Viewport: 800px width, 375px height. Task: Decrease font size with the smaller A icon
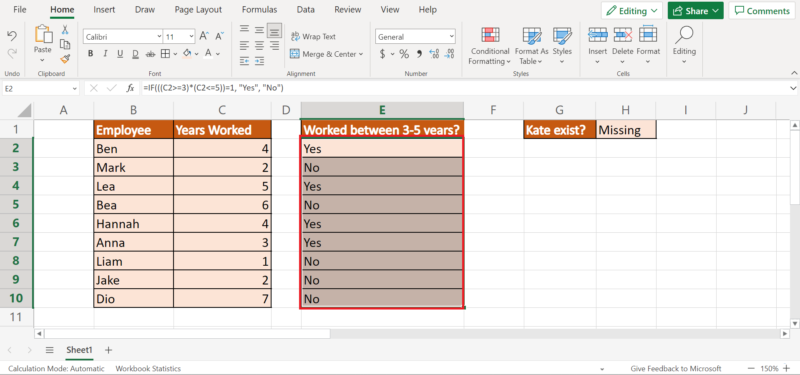point(219,36)
